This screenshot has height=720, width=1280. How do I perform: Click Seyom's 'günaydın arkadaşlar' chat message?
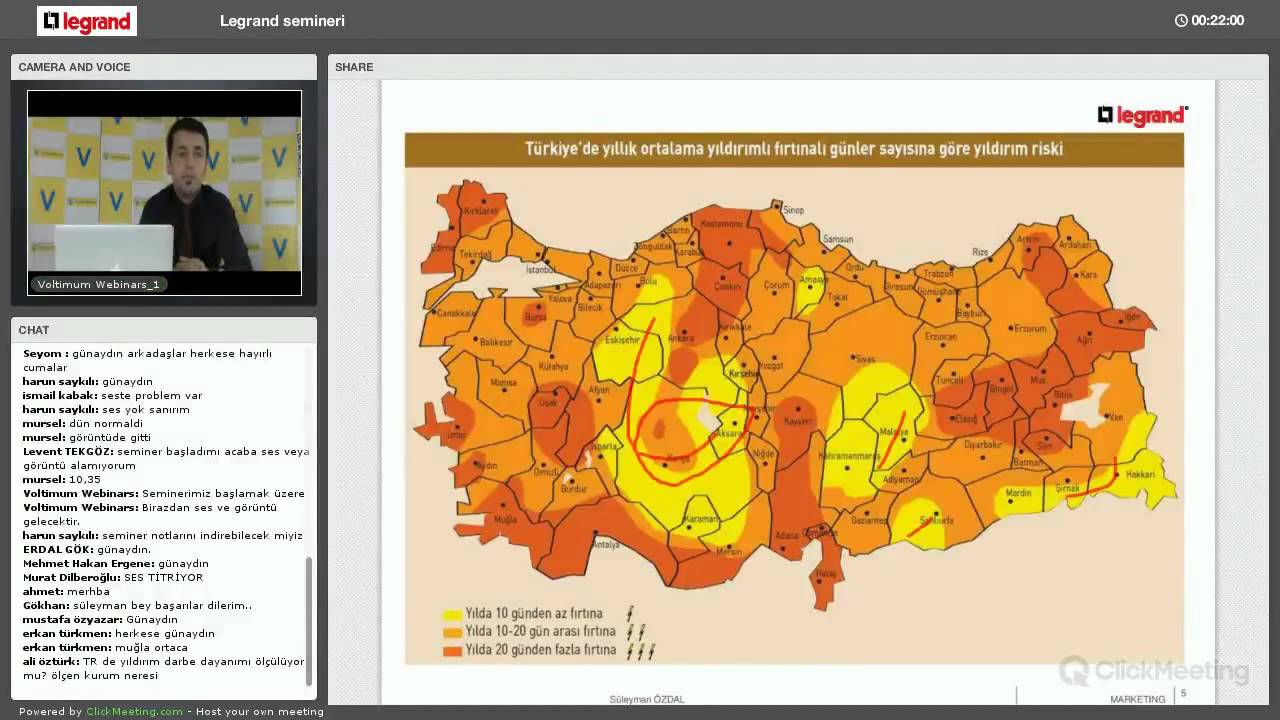(148, 360)
